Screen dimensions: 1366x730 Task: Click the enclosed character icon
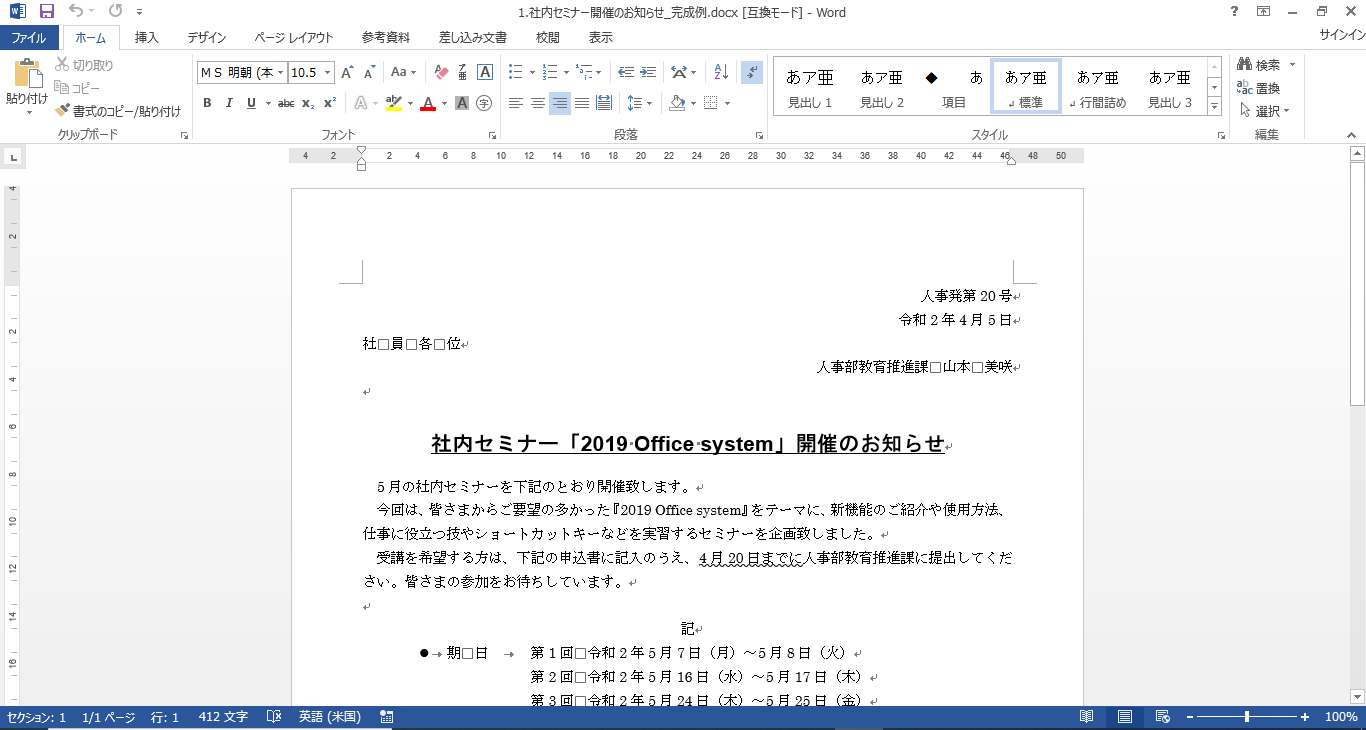click(484, 103)
